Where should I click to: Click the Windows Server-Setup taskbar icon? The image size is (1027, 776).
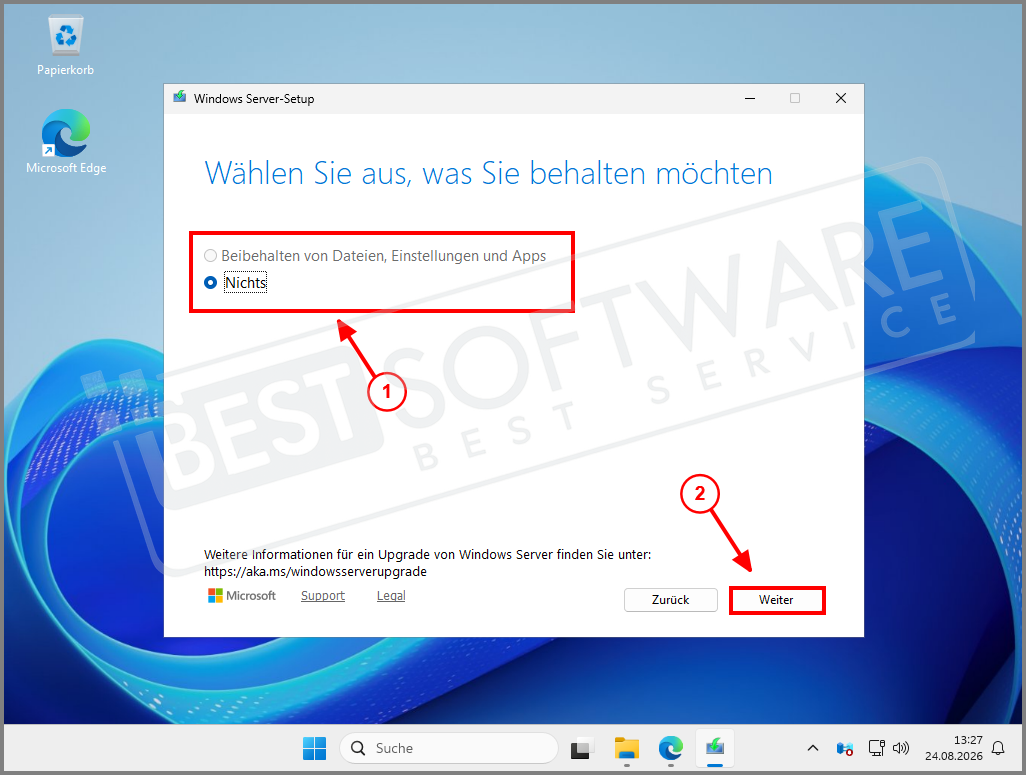[715, 748]
